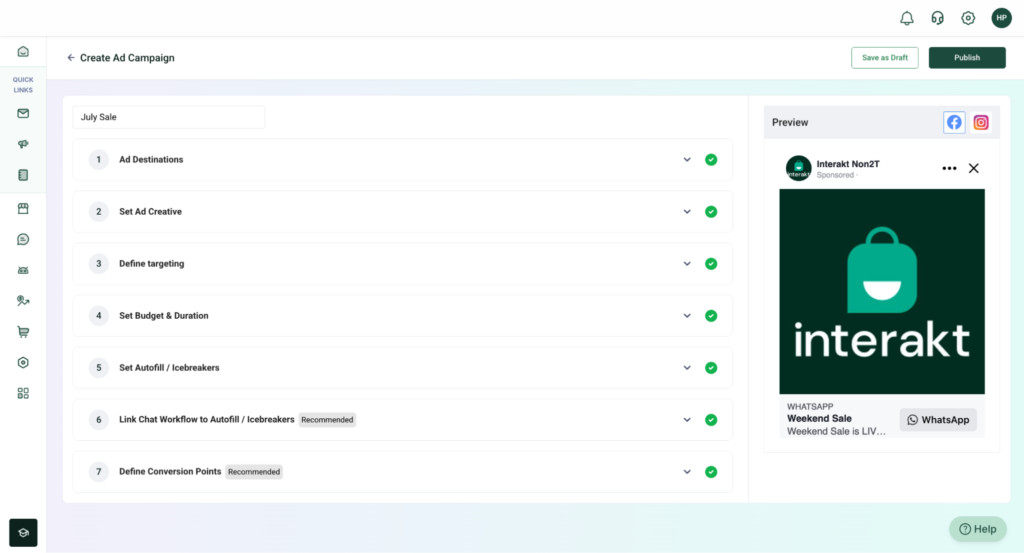
Task: Open the inbox mail icon in sidebar
Action: 23,114
